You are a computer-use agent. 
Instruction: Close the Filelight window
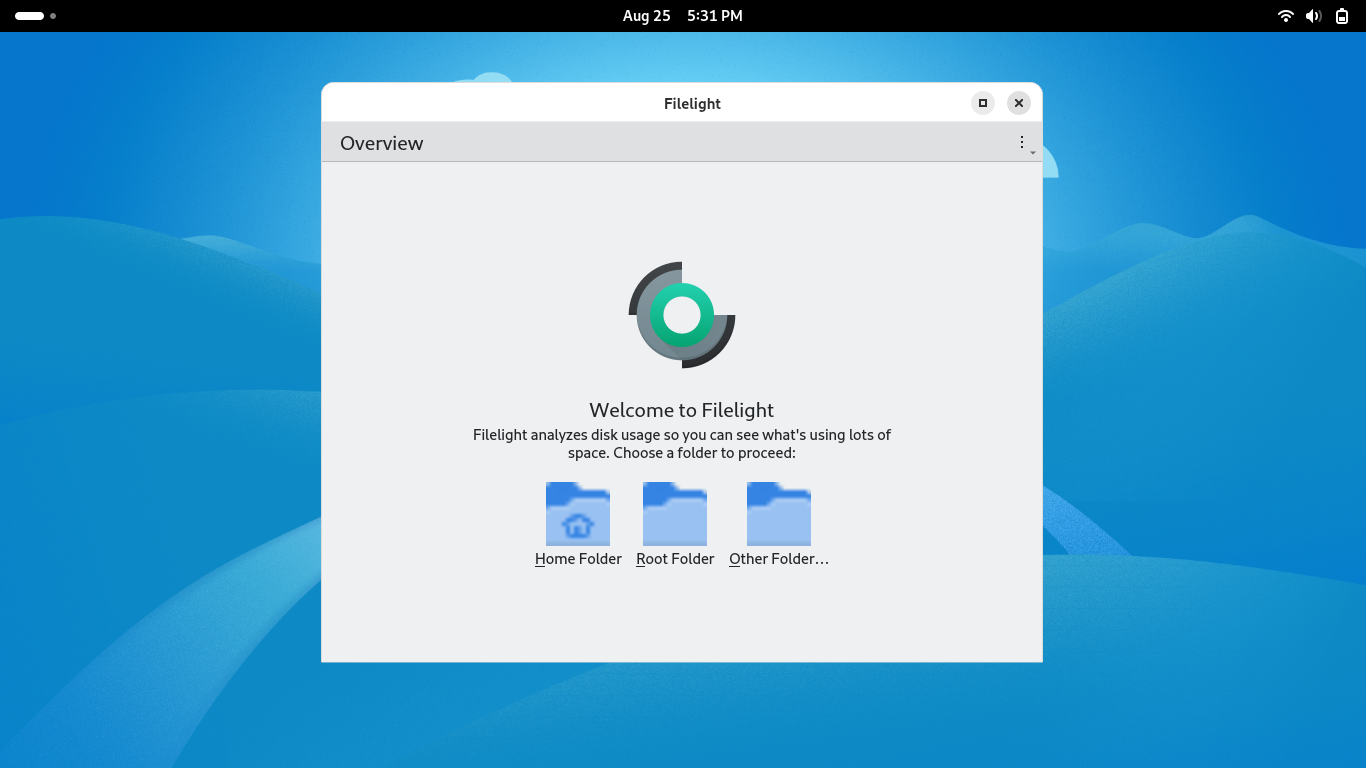(1018, 103)
